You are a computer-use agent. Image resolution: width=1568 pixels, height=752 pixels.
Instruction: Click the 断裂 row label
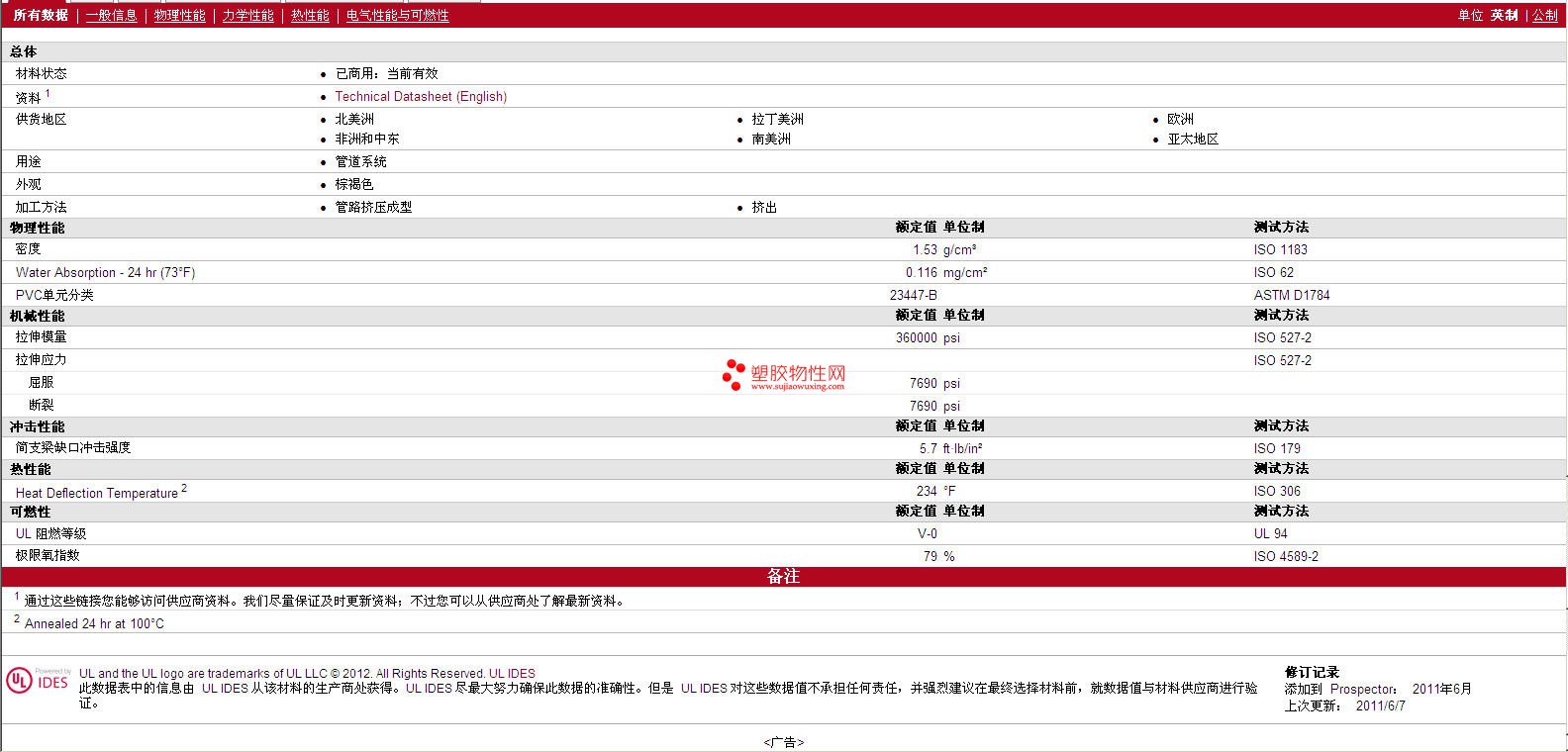42,405
